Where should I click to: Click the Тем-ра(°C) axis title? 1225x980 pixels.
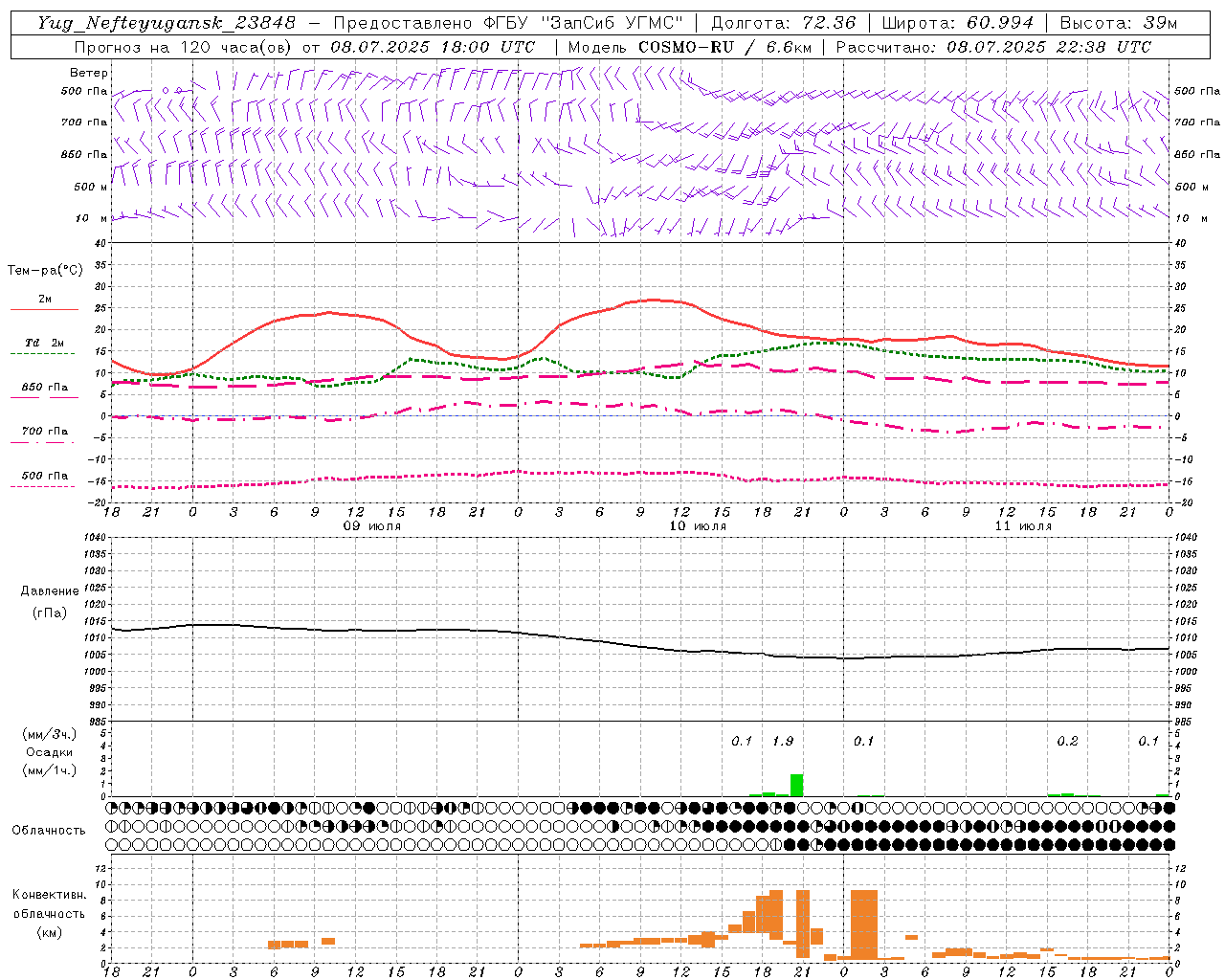(45, 271)
